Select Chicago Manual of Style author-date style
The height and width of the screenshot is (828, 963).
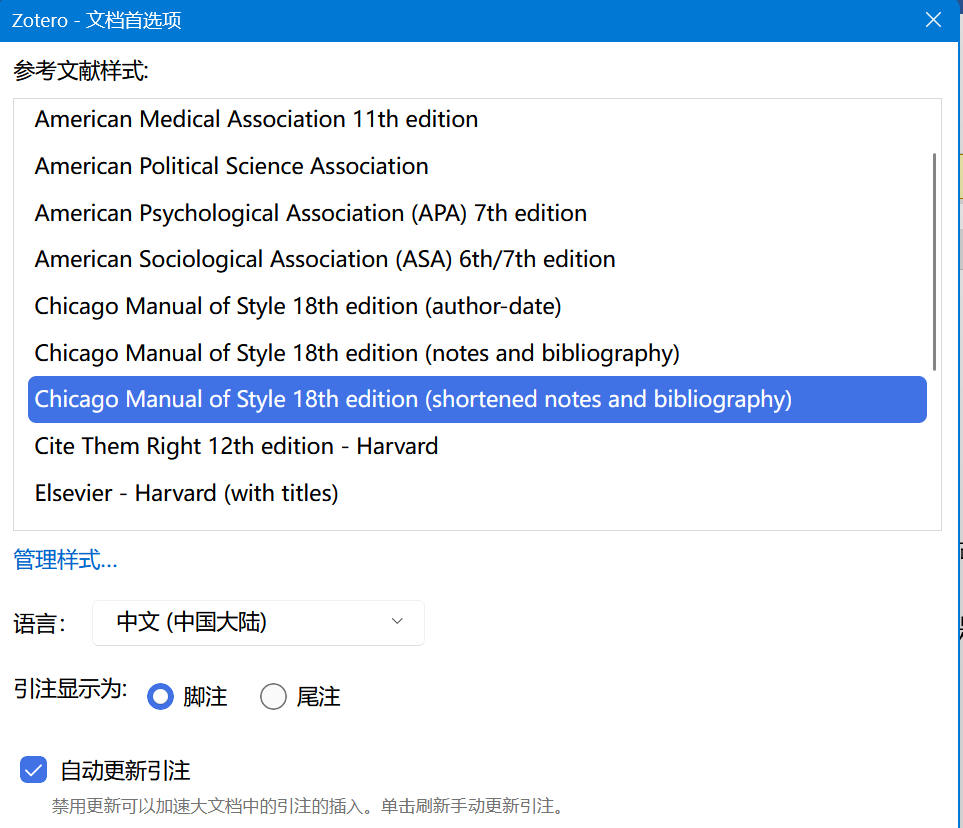(x=298, y=306)
